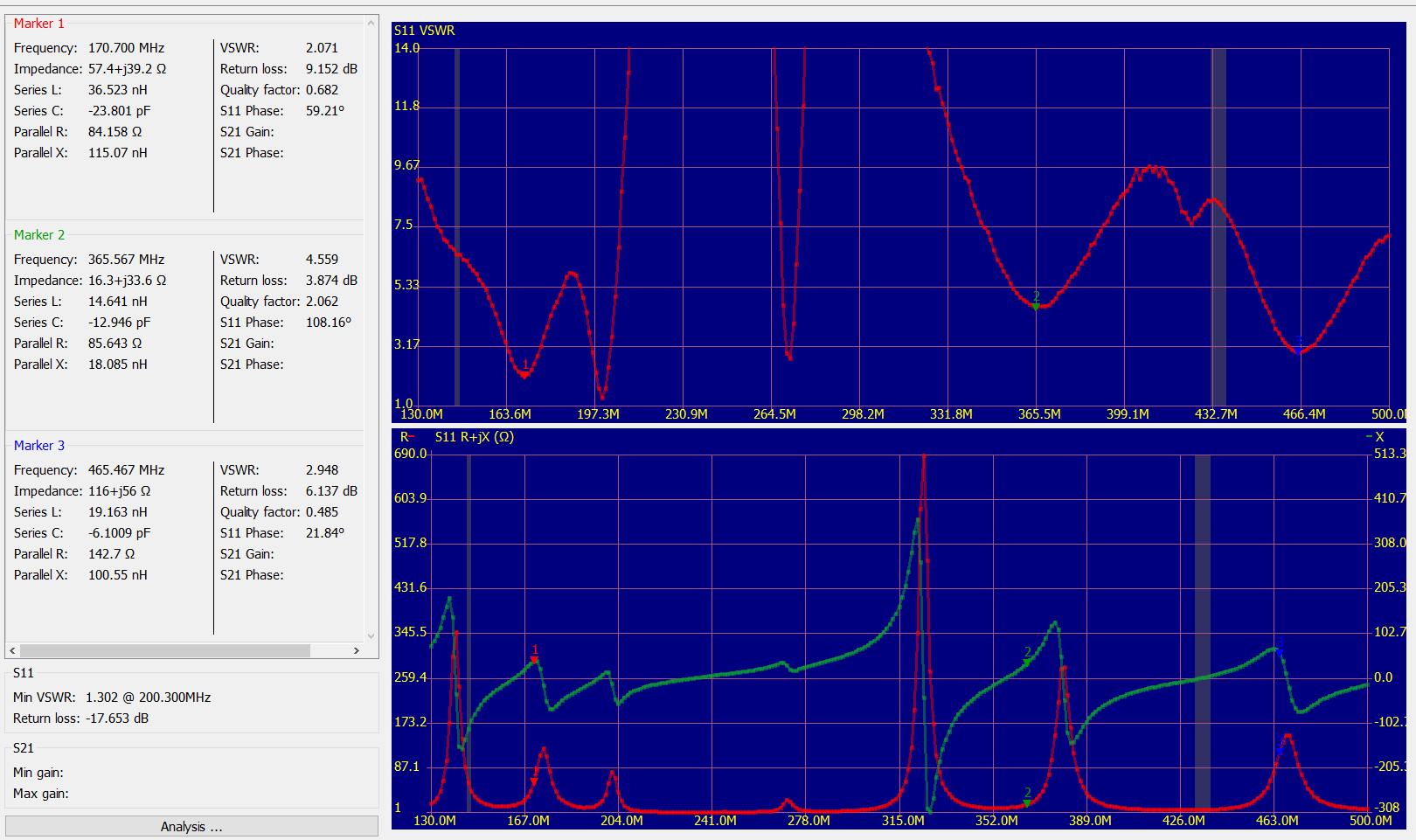Screen dimensions: 1416x840
Task: Click the Series L value 36.523 nH
Action: [117, 90]
